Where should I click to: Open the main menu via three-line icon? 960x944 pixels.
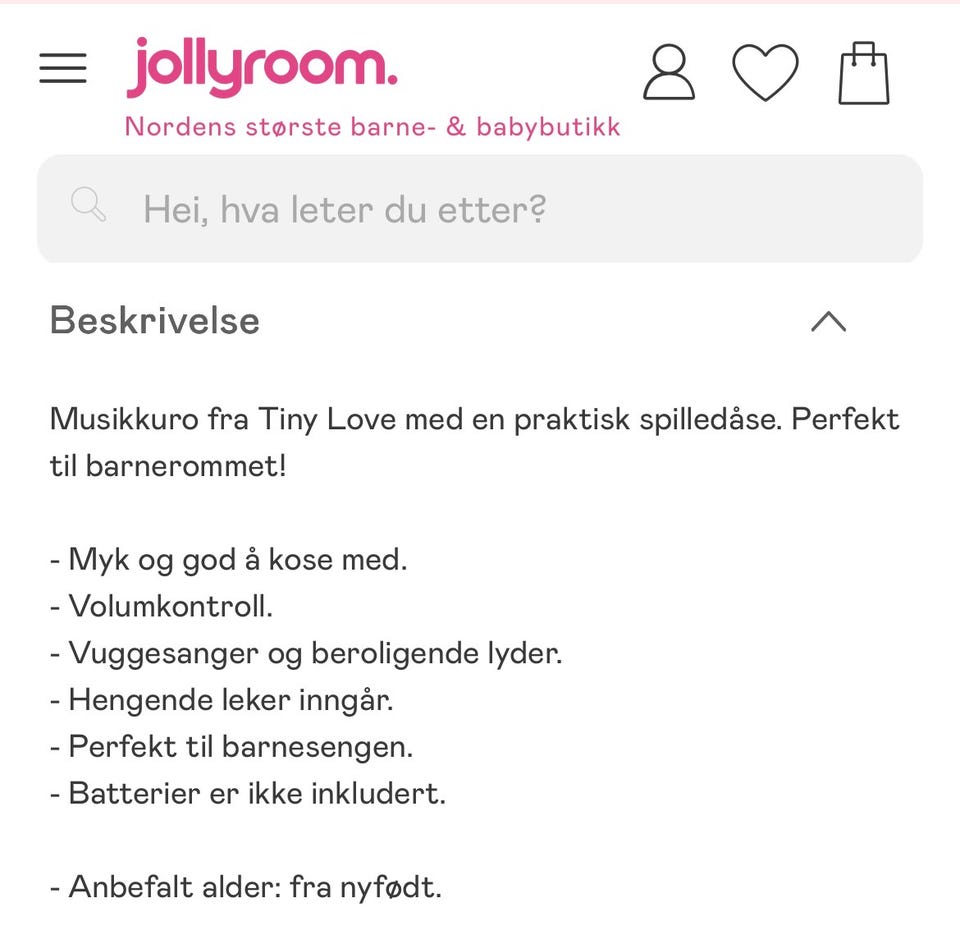click(x=62, y=68)
